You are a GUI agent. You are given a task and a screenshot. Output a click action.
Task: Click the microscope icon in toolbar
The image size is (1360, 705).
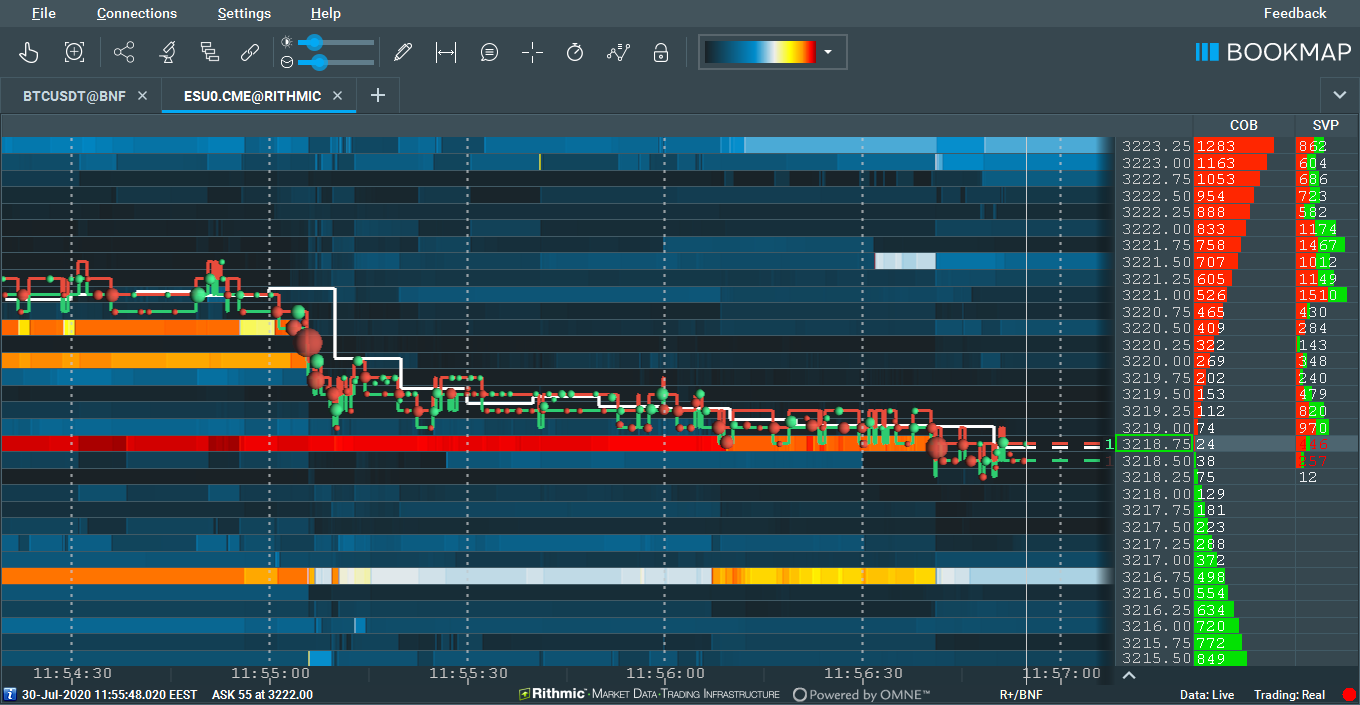(x=166, y=52)
